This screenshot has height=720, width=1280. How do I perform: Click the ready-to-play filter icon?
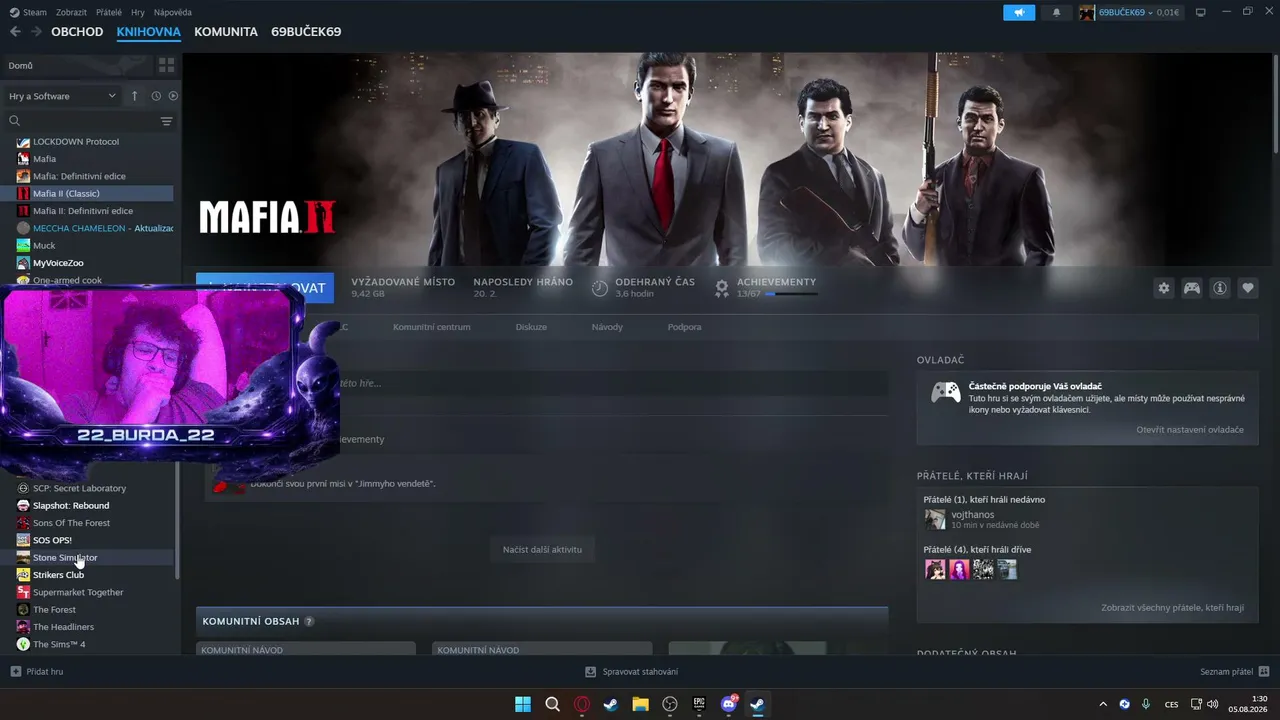click(173, 96)
